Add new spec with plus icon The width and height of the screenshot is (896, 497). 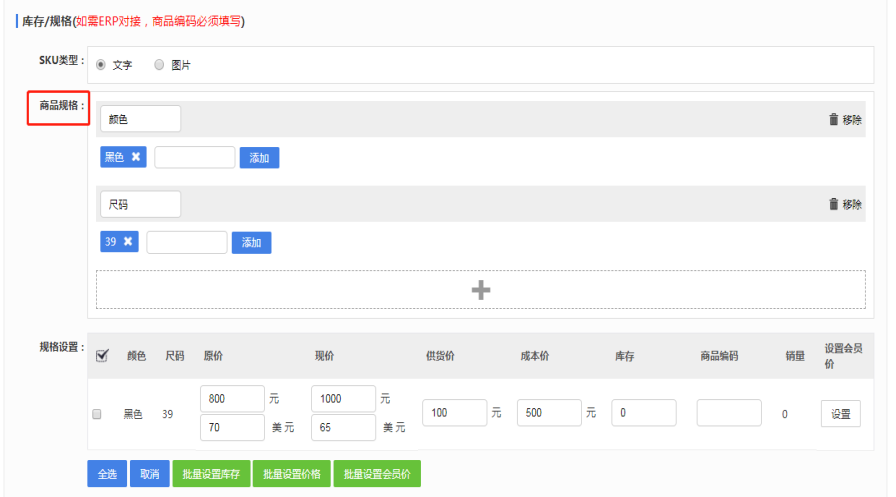480,289
